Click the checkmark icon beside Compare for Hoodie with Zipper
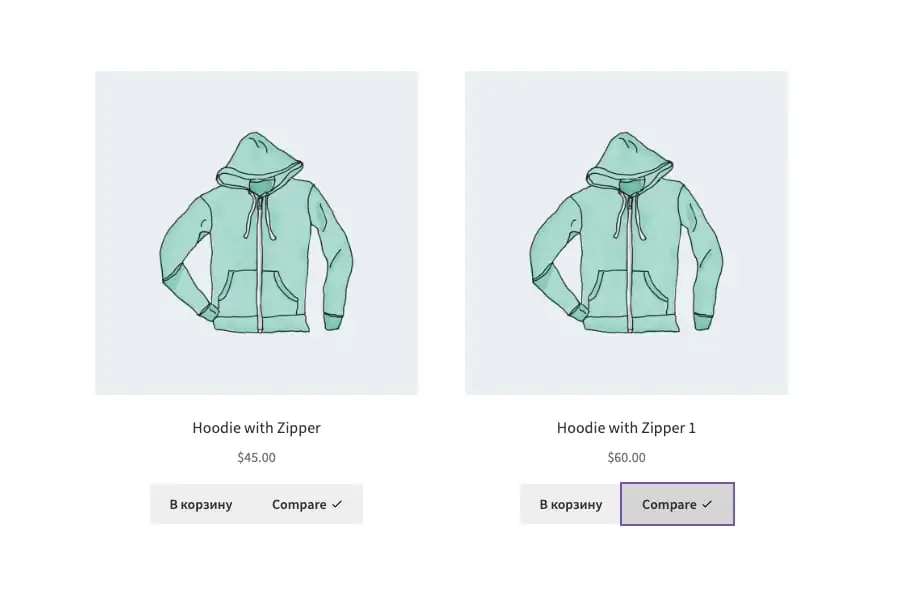The height and width of the screenshot is (605, 900). pos(337,505)
